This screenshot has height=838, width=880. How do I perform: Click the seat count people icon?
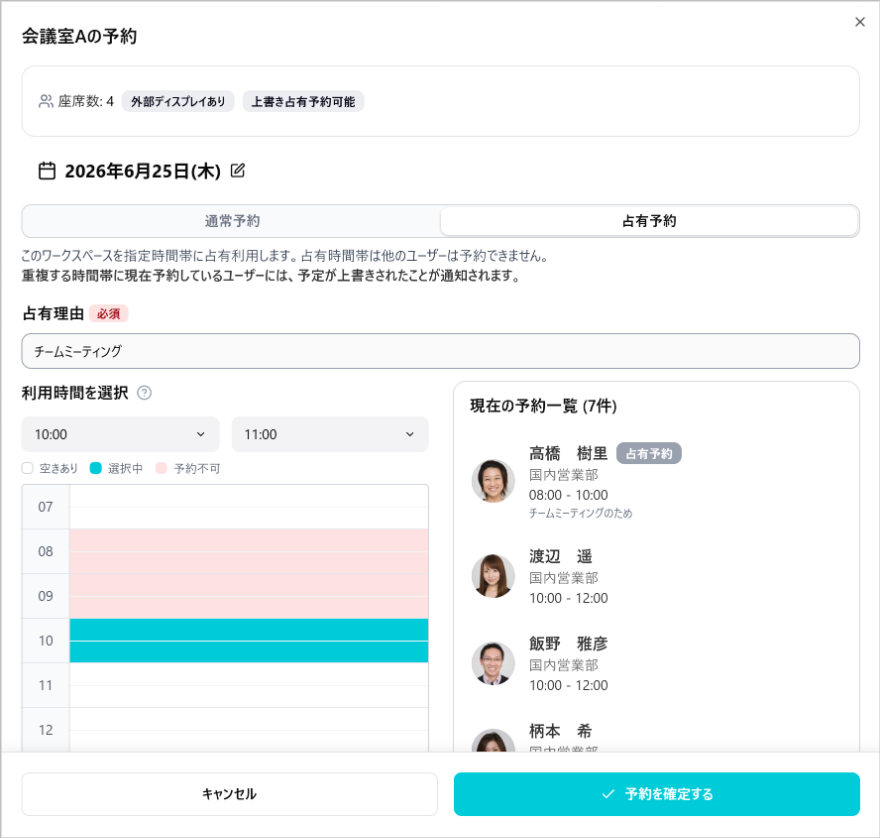click(45, 101)
